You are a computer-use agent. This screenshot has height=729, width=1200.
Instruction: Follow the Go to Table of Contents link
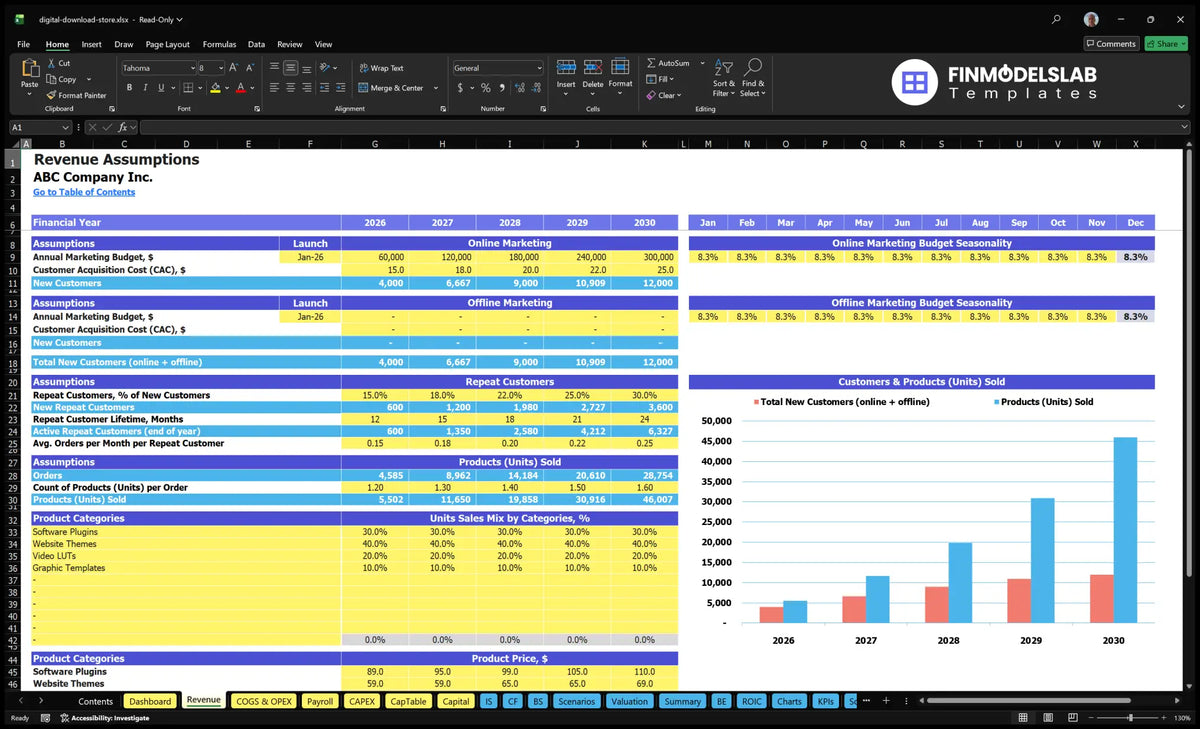pos(84,192)
